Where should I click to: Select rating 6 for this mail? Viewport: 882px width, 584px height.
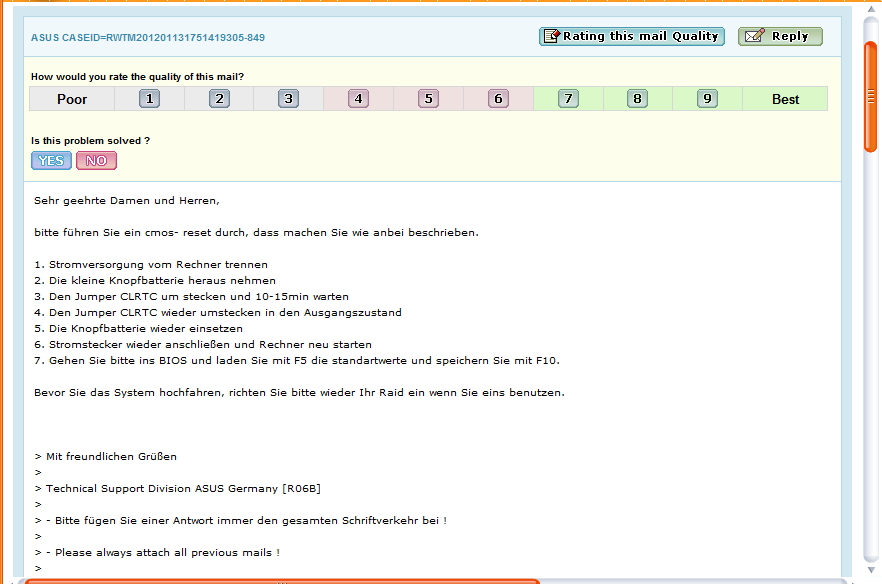(498, 99)
